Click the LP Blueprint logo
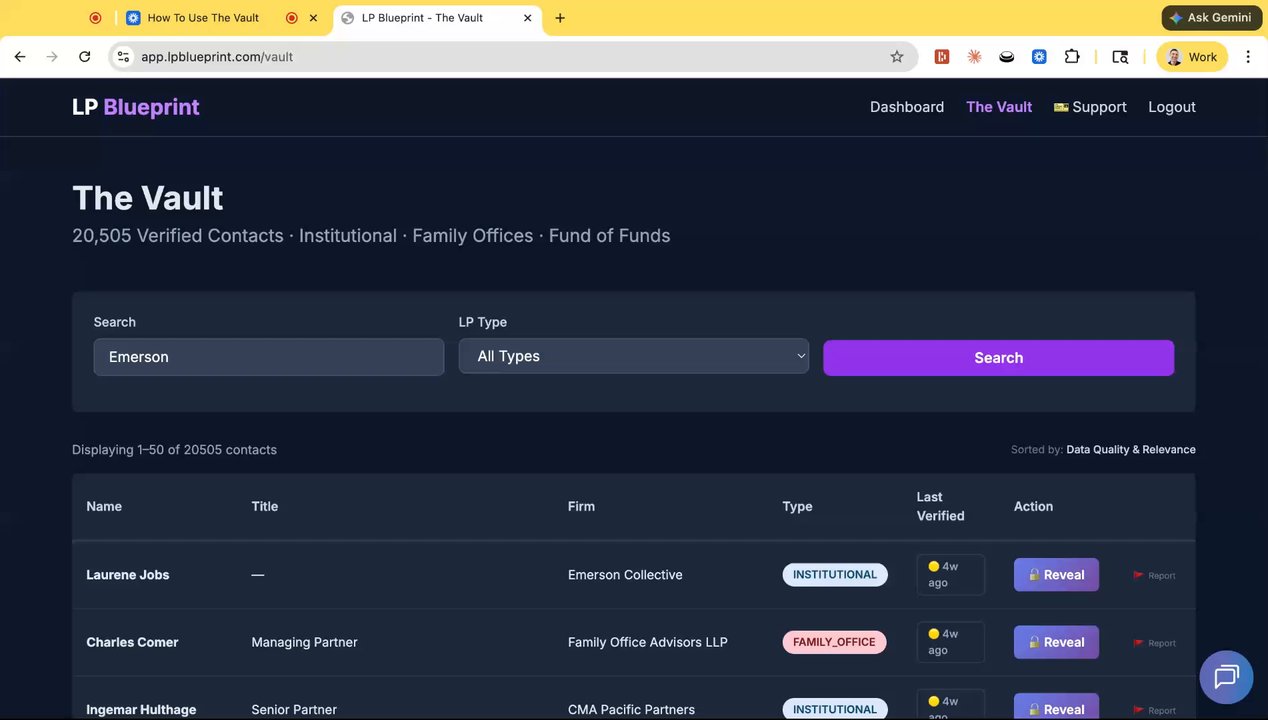Image resolution: width=1268 pixels, height=720 pixels. 136,107
